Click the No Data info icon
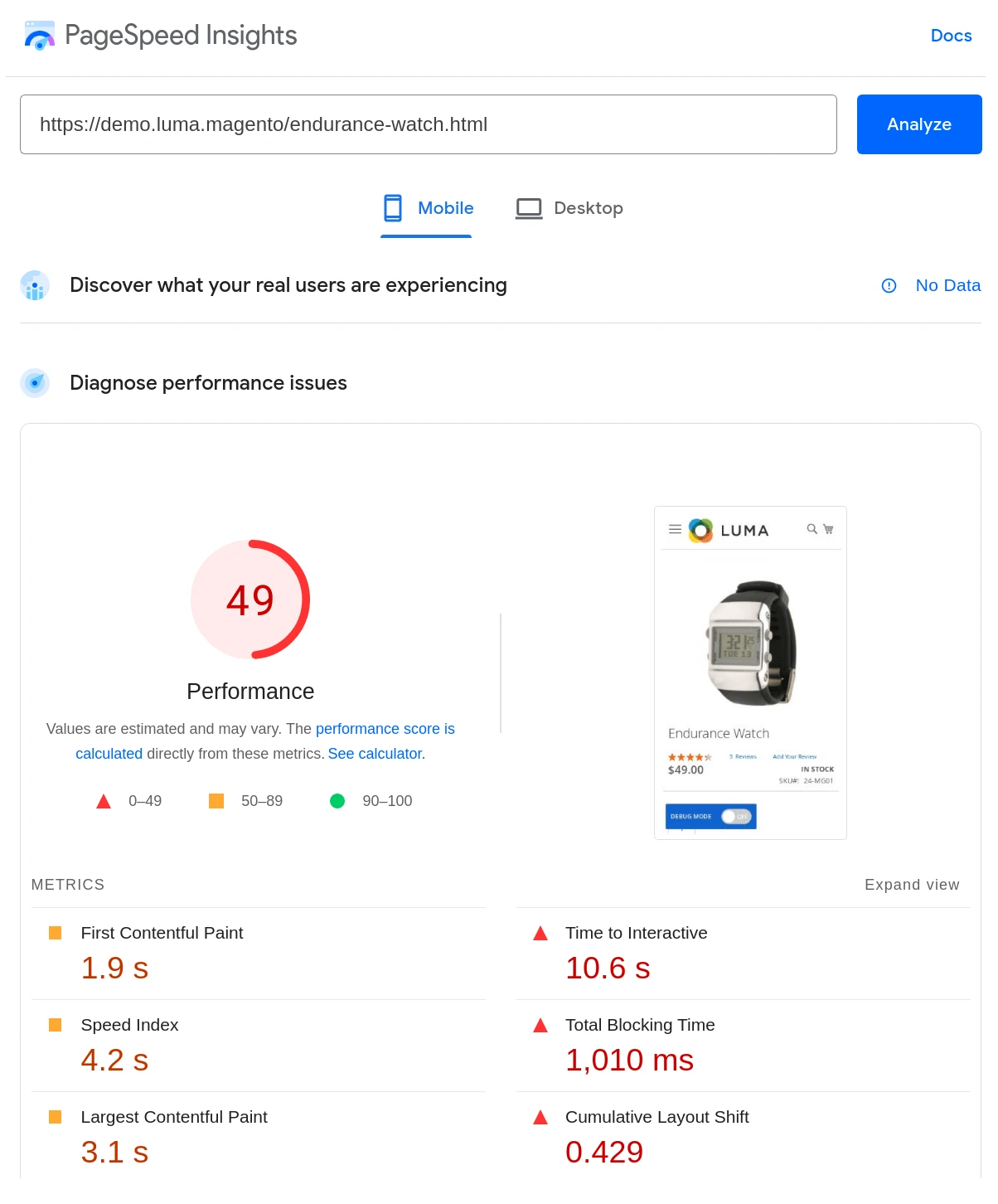 (889, 285)
